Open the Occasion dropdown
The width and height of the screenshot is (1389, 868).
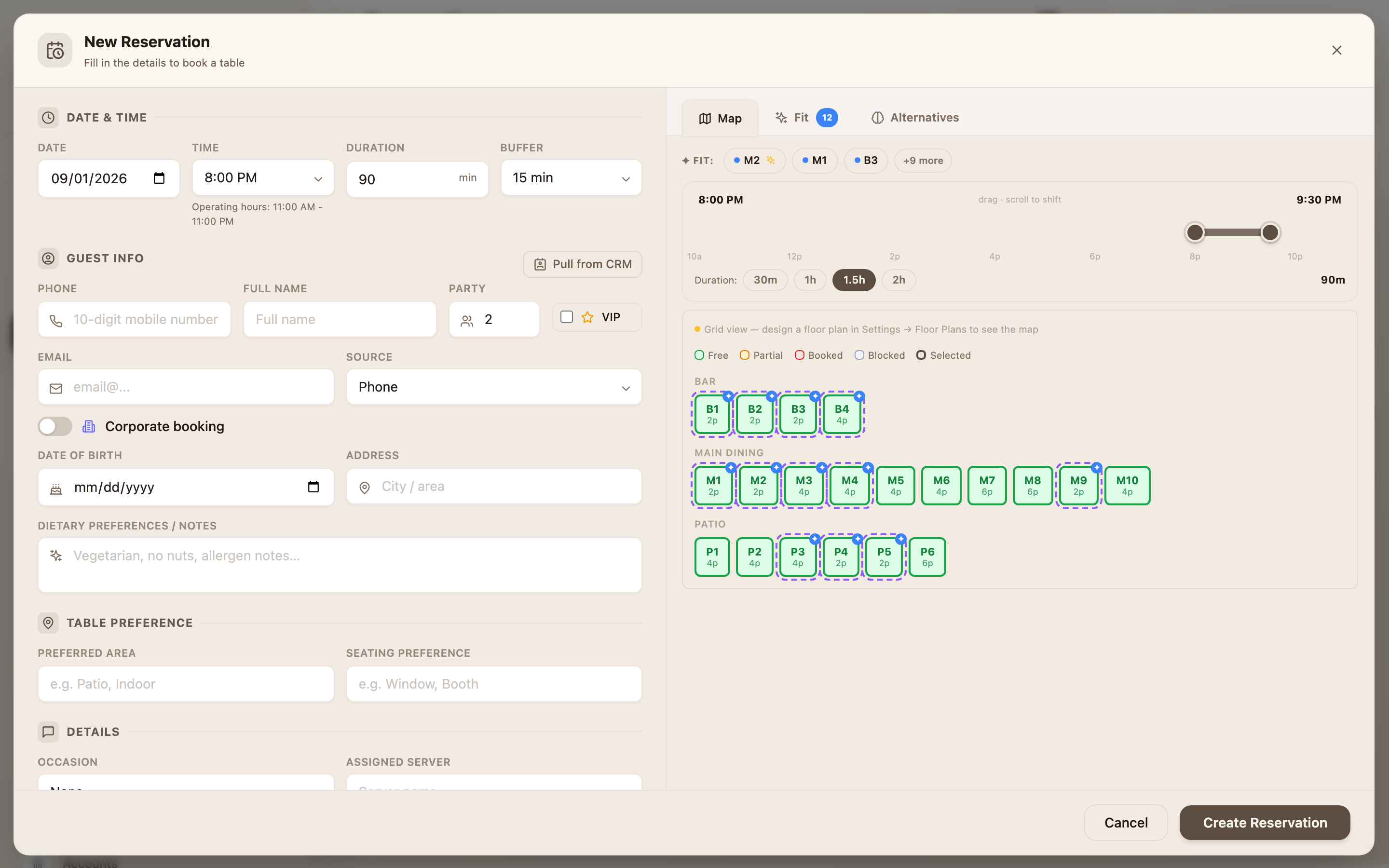coord(186,782)
